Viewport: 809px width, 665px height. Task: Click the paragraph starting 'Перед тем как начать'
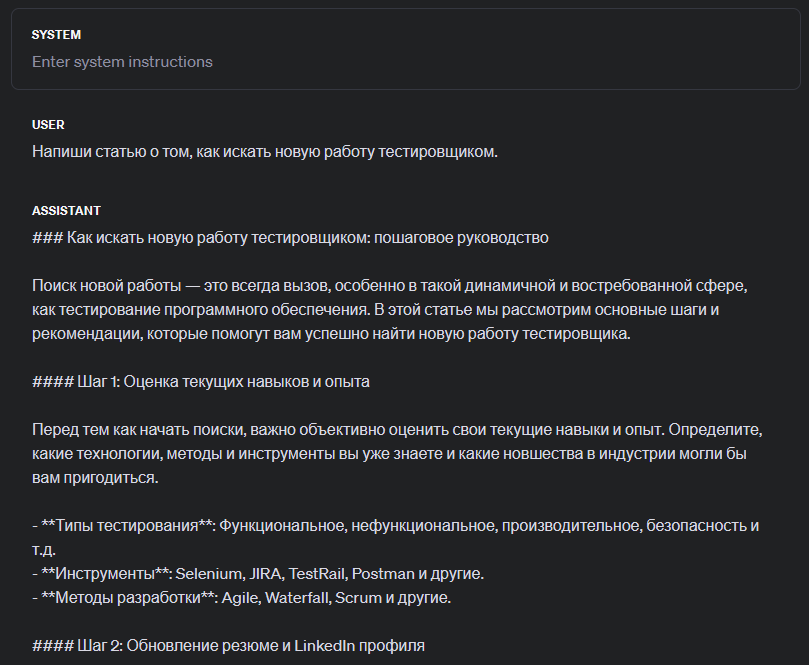pyautogui.click(x=397, y=430)
